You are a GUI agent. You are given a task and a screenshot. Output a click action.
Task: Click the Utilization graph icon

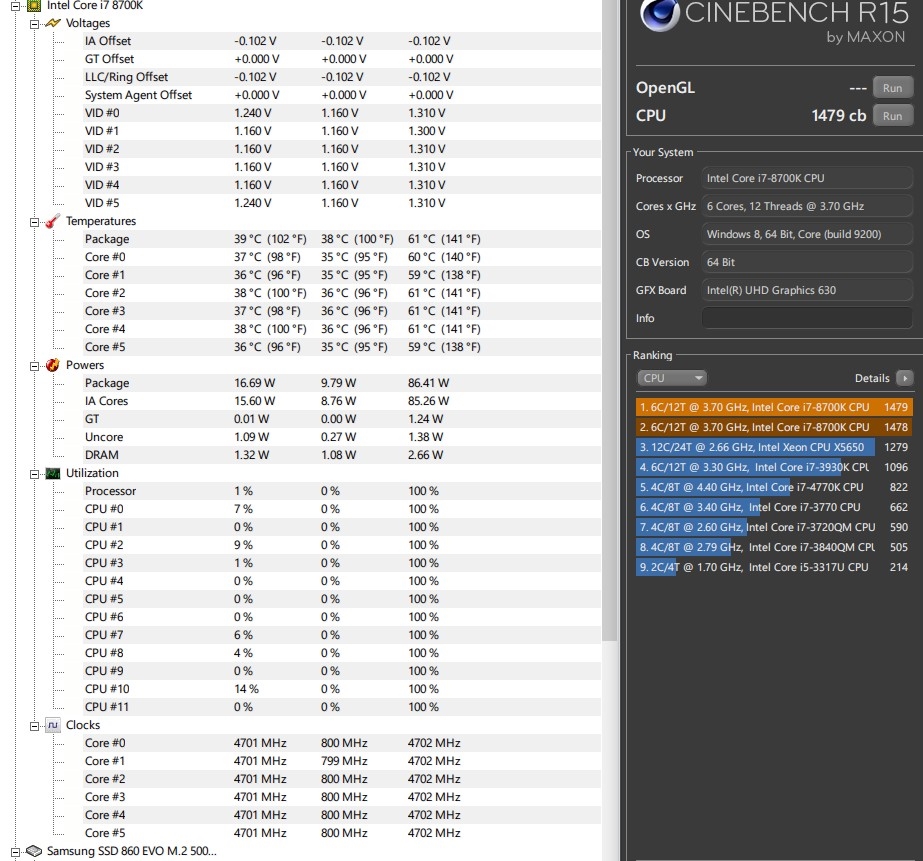click(52, 473)
